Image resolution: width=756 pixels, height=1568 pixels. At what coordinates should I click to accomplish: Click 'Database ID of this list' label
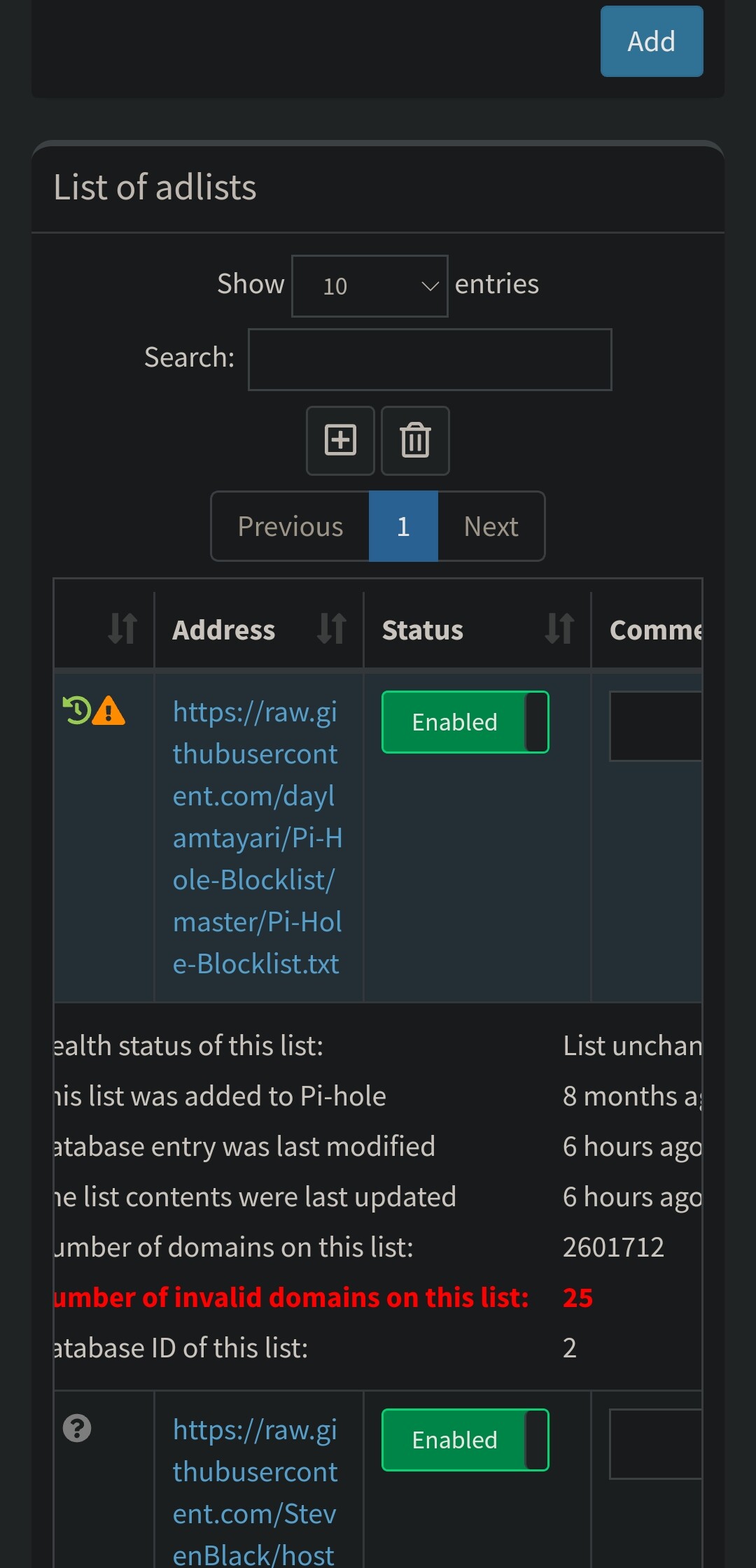[181, 1348]
